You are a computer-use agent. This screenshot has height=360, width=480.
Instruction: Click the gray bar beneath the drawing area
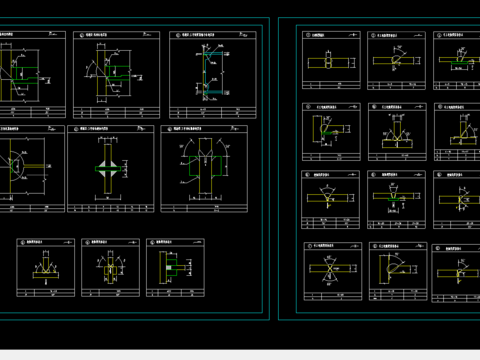pos(240,355)
